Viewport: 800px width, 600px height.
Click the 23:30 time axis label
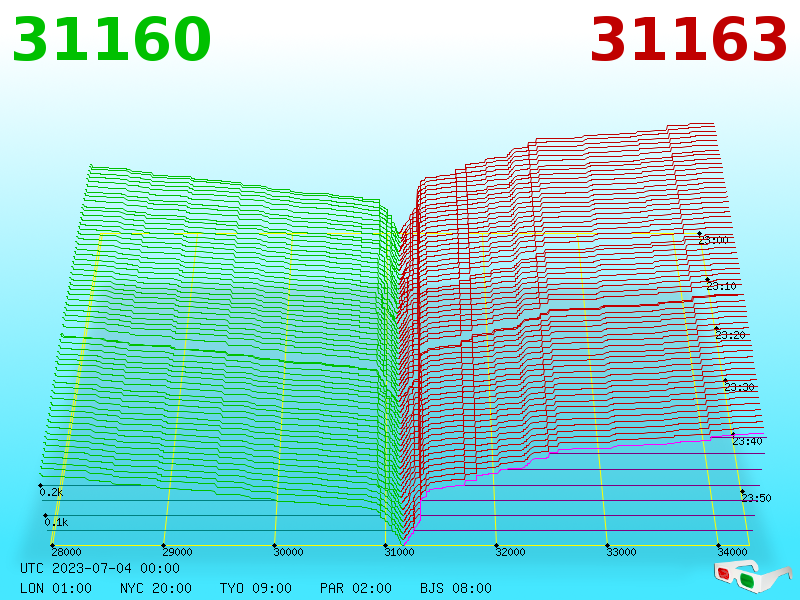[739, 387]
